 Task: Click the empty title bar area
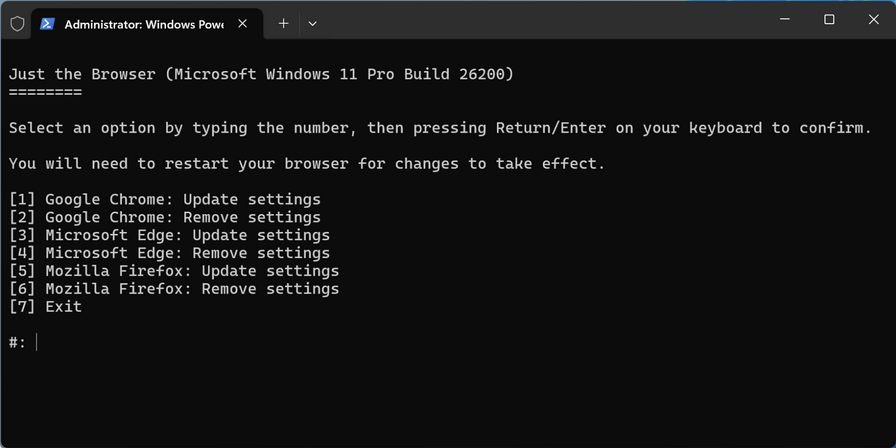(540, 20)
